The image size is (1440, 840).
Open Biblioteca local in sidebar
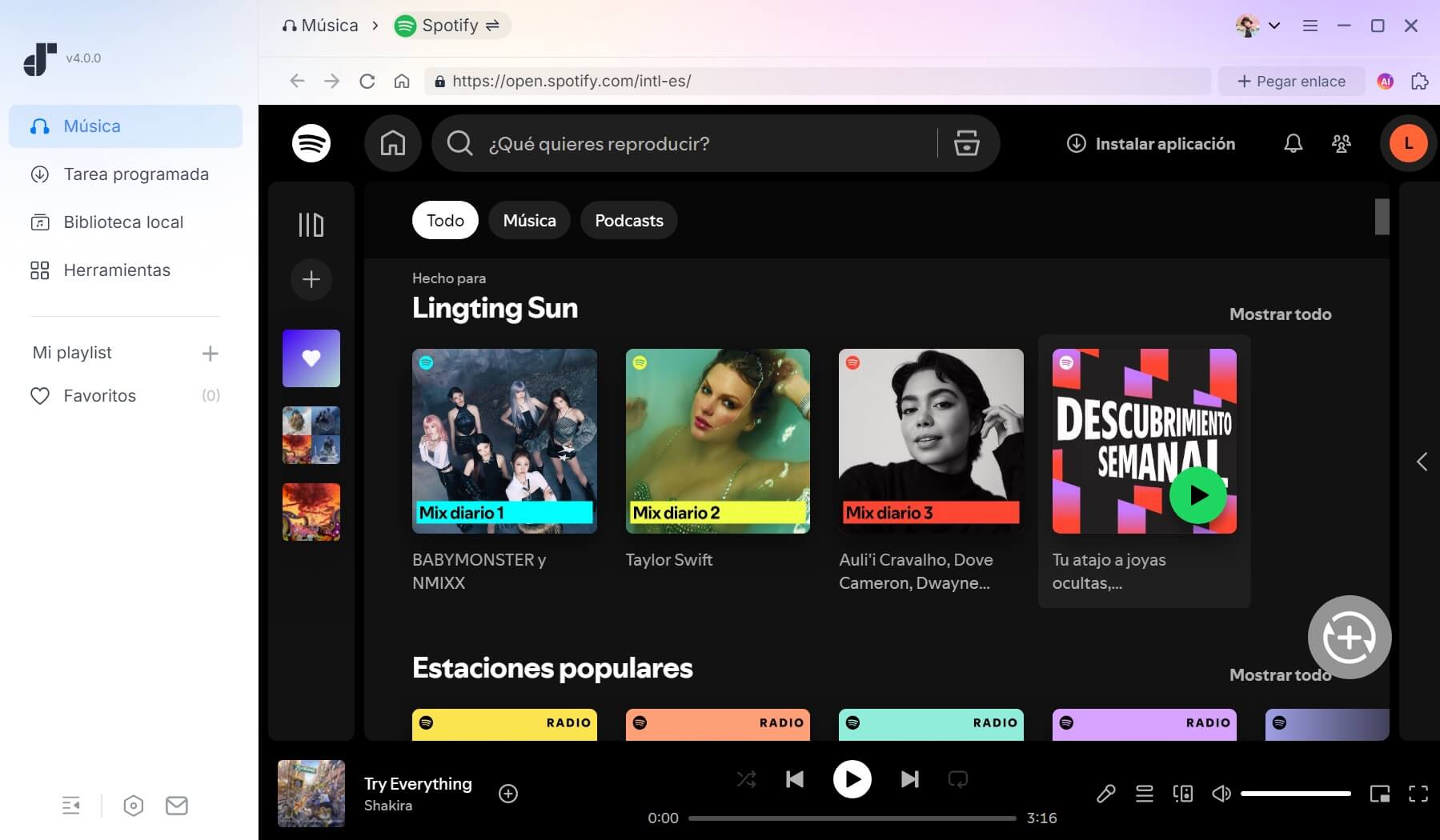pyautogui.click(x=123, y=222)
